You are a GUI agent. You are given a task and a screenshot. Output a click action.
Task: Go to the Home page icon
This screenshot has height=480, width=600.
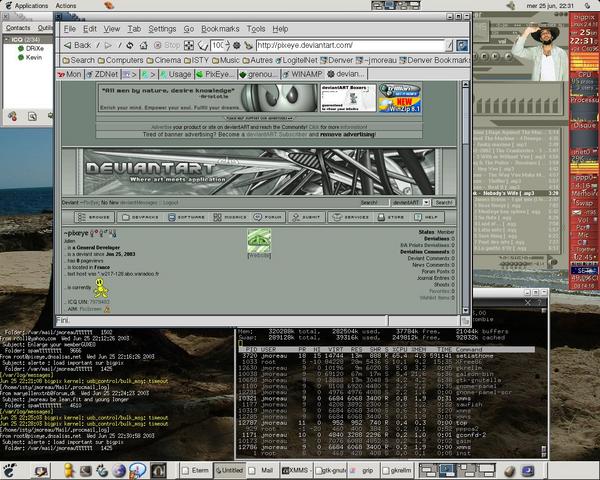tap(143, 46)
